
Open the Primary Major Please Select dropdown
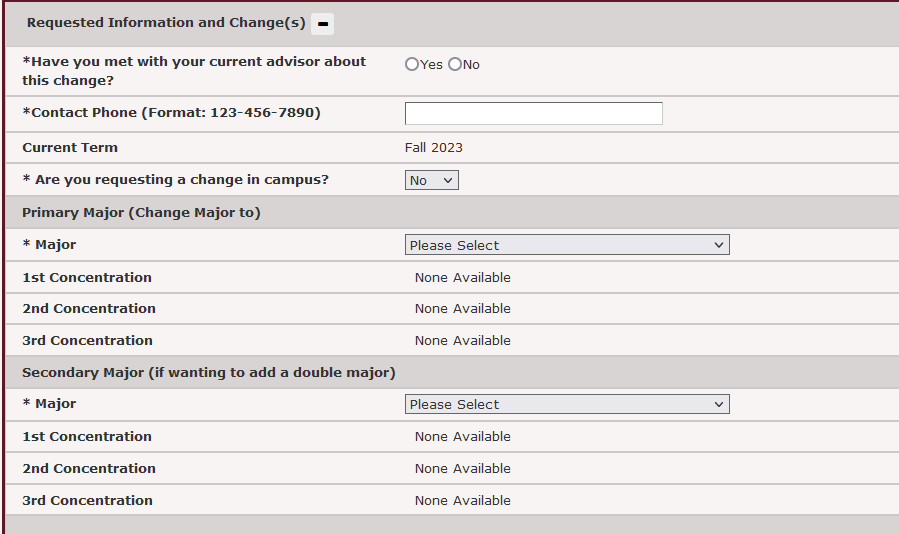point(567,245)
